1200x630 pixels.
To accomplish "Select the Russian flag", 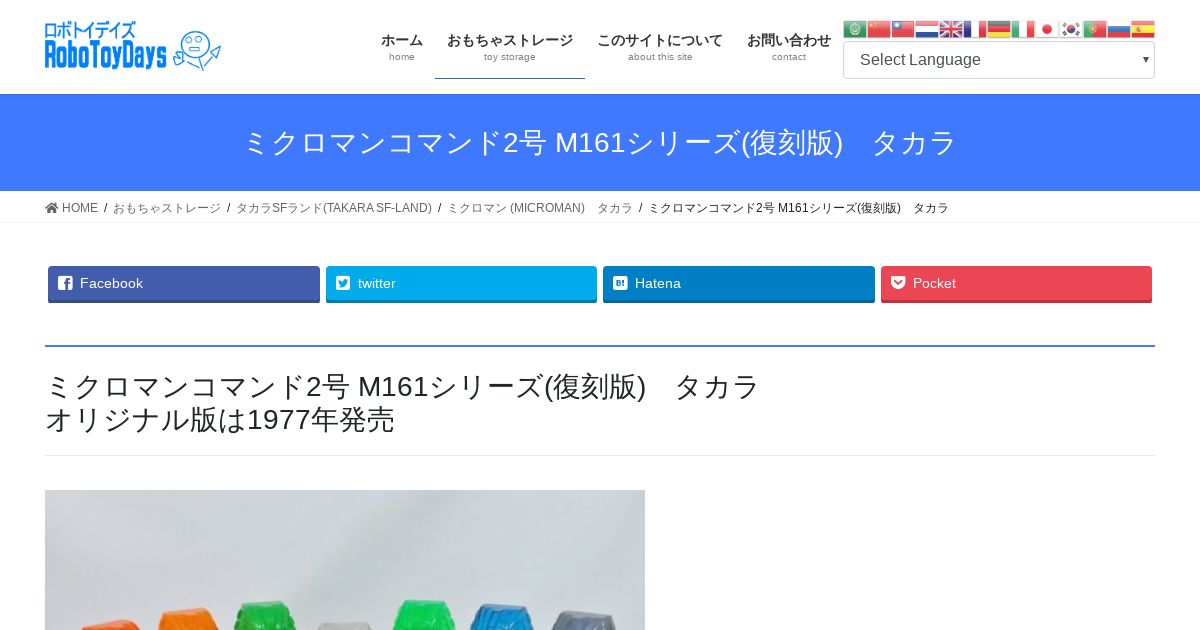I will [x=1119, y=29].
